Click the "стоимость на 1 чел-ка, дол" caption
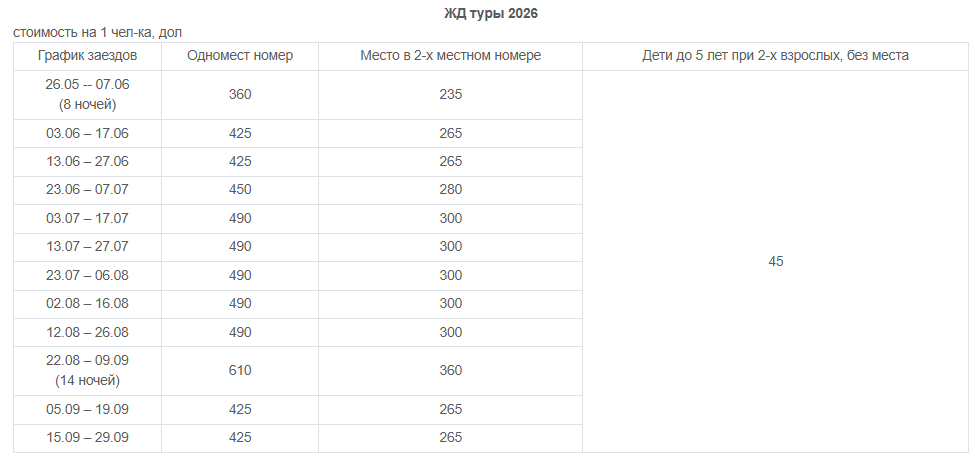This screenshot has width=975, height=458. (x=98, y=33)
